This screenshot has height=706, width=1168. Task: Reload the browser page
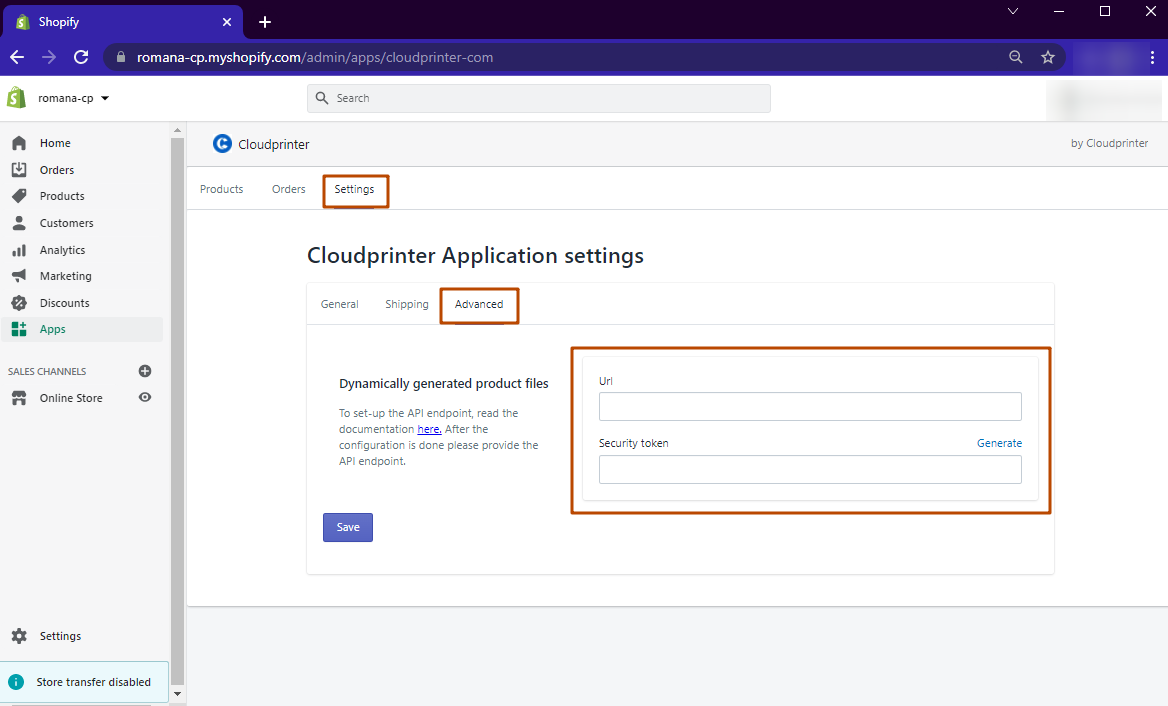tap(81, 57)
